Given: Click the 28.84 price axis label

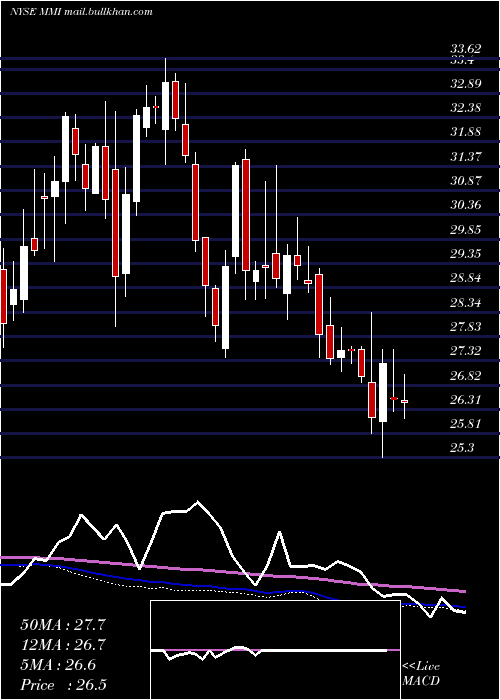Looking at the screenshot, I should point(467,278).
